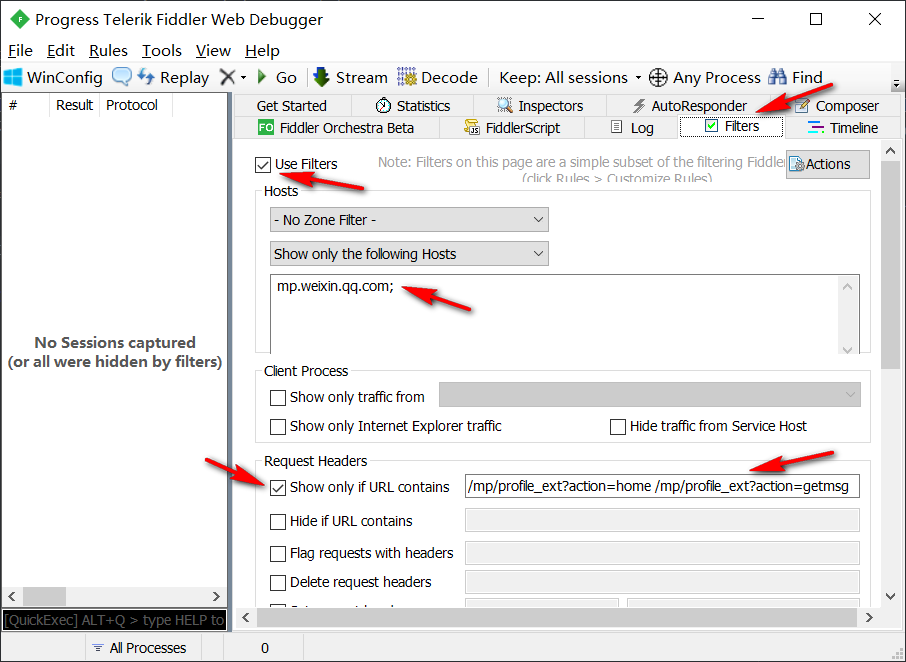The image size is (906, 662).
Task: Uncheck the Use Filters checkbox
Action: point(263,165)
